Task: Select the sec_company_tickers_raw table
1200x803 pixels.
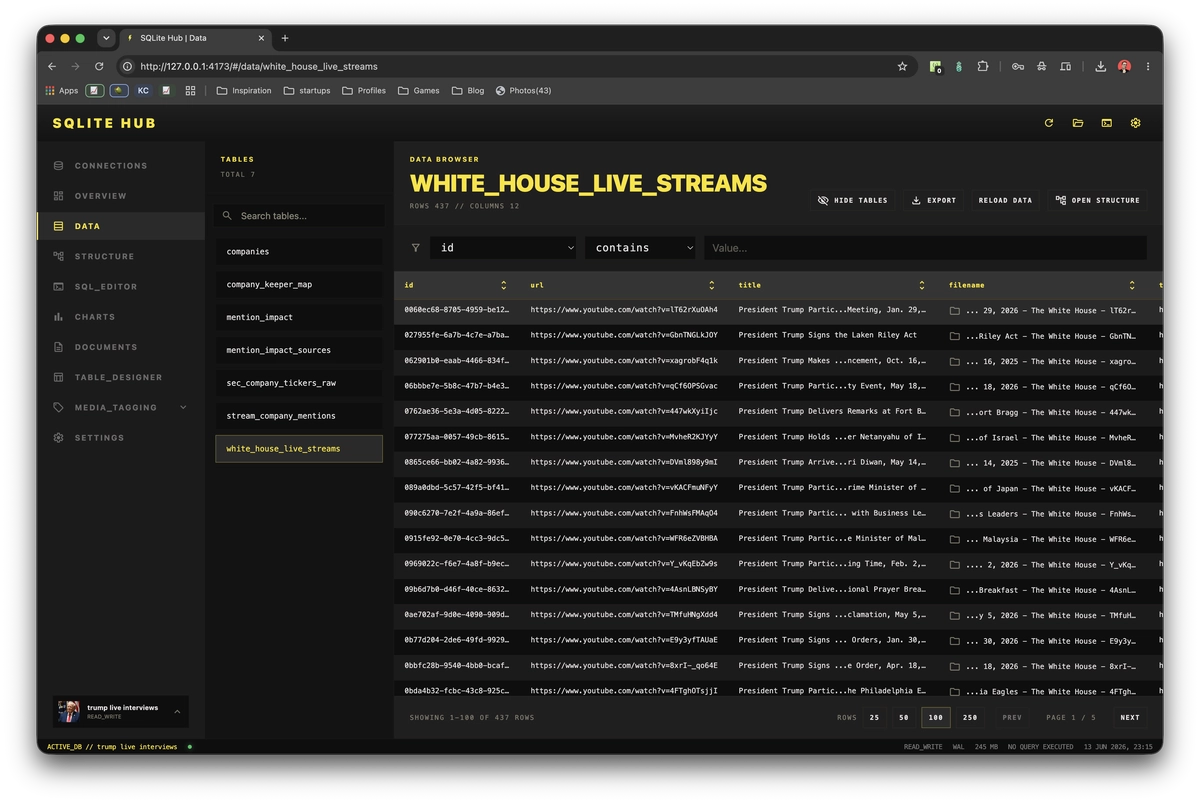Action: 299,383
